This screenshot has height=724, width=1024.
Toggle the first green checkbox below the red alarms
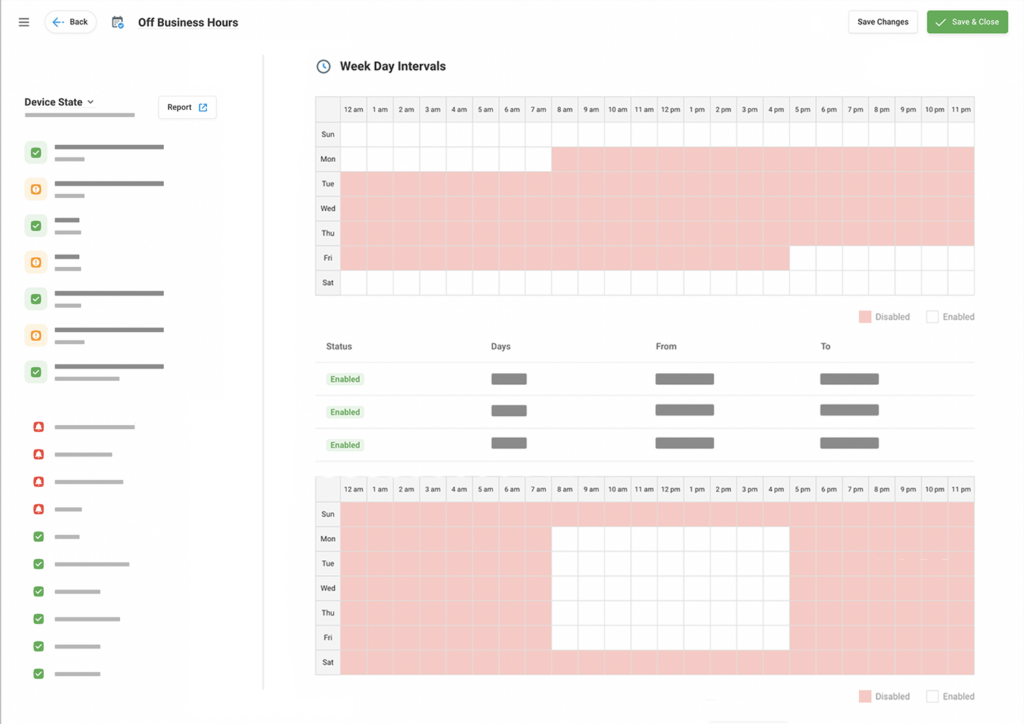[x=39, y=537]
